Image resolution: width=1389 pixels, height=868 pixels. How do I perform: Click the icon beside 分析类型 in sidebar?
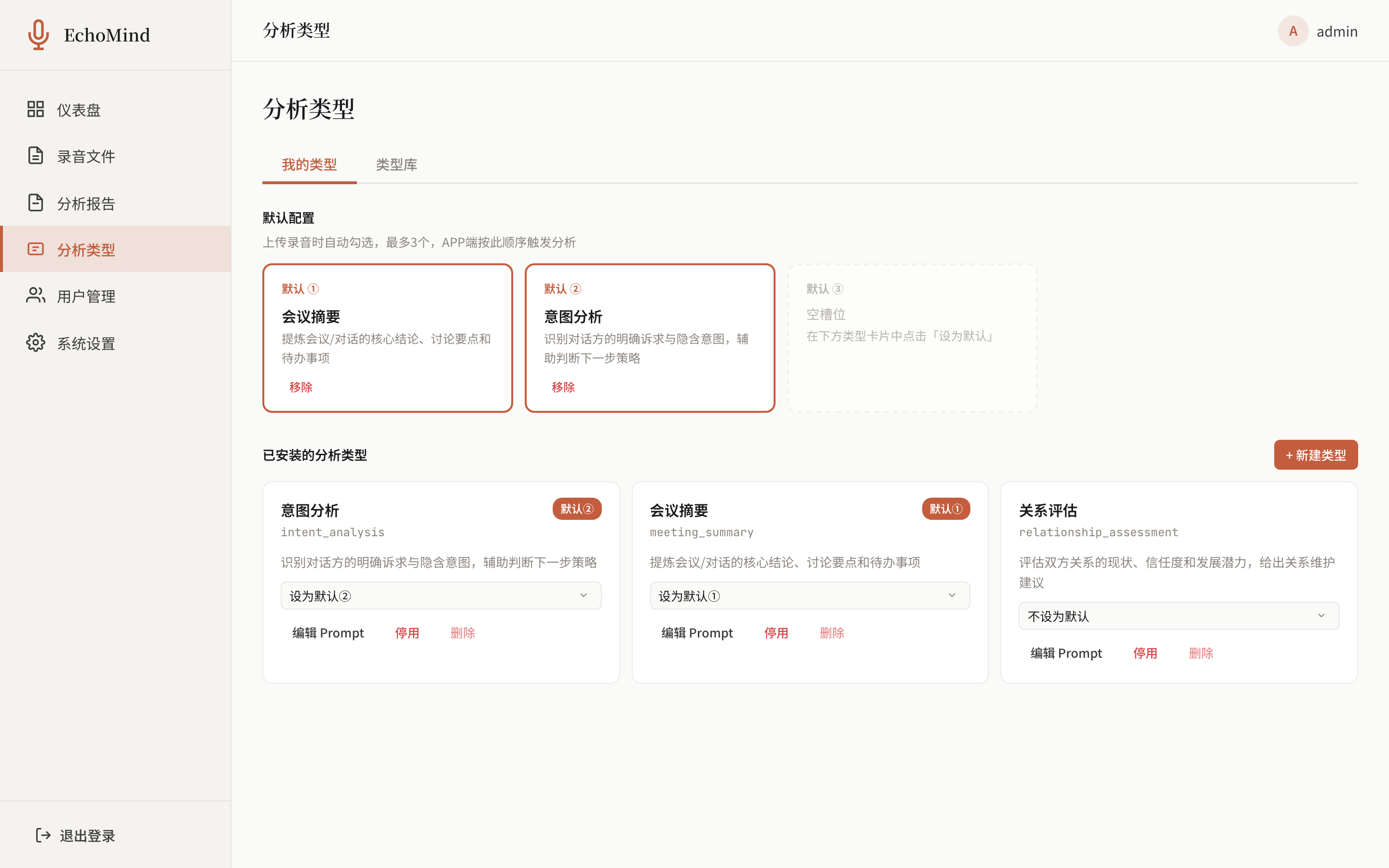(x=36, y=249)
